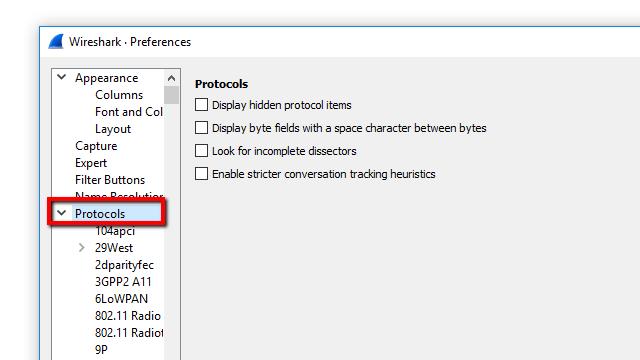Viewport: 640px width, 360px height.
Task: Expand the 29West protocol entry
Action: pyautogui.click(x=82, y=247)
